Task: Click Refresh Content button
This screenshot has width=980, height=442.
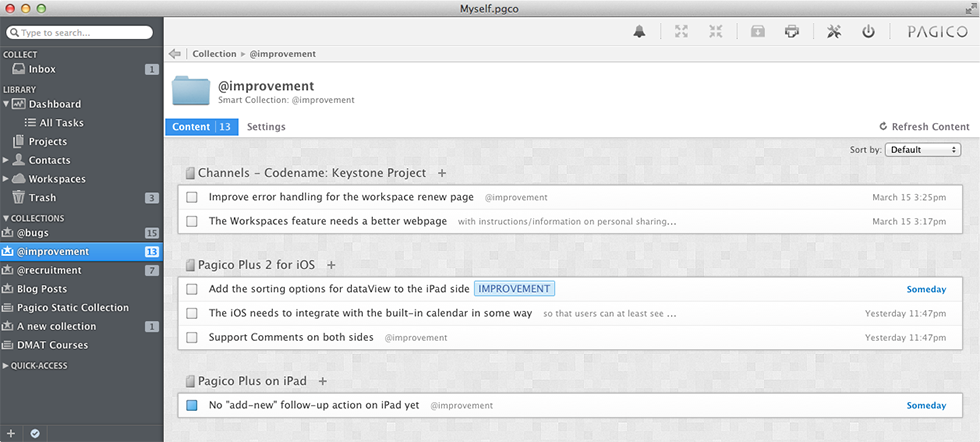Action: [924, 127]
